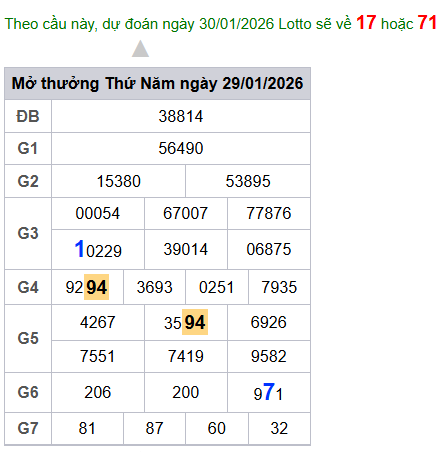Image resolution: width=447 pixels, height=452 pixels.
Task: Click the G2 number 53895
Action: 248,182
